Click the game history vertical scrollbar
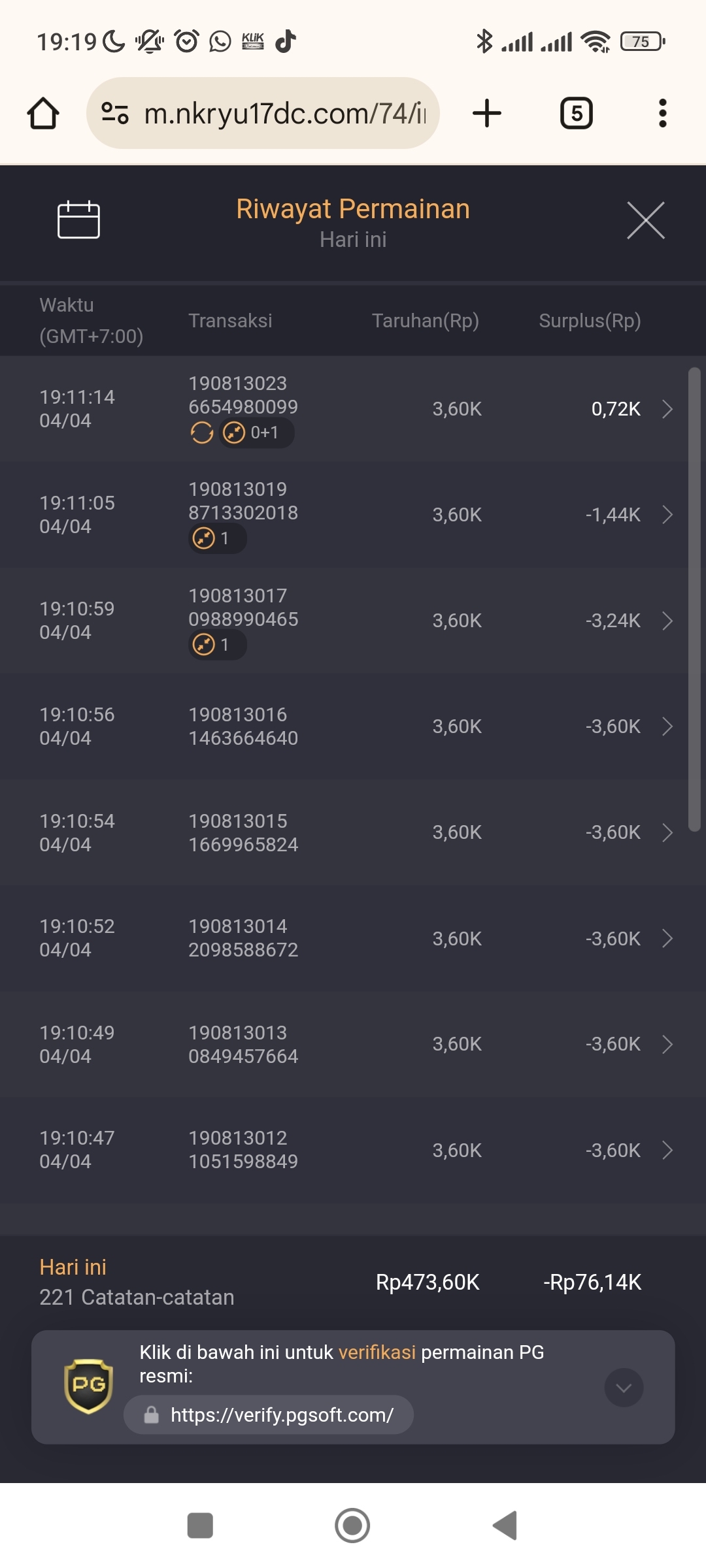The width and height of the screenshot is (706, 1568). click(x=694, y=599)
